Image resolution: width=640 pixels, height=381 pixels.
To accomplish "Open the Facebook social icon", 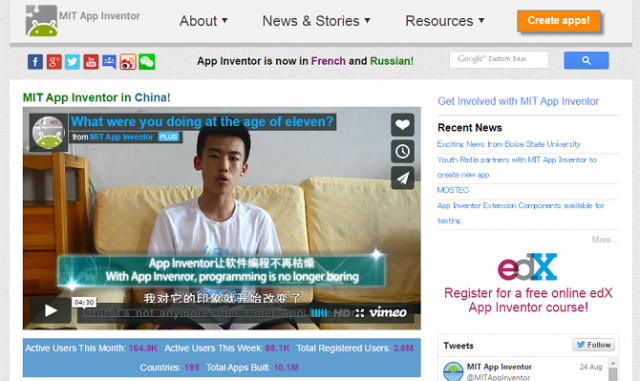I will point(35,62).
